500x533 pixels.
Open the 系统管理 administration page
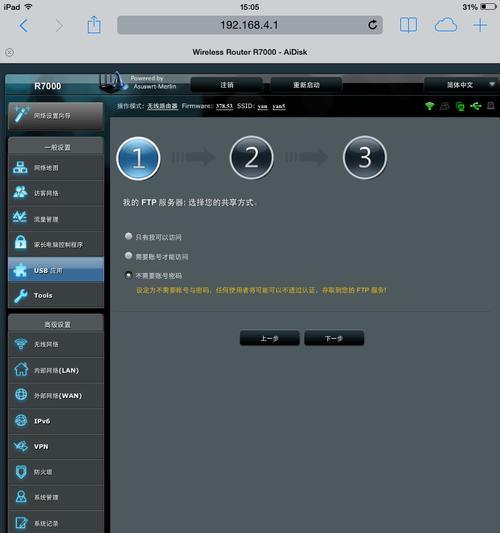(56, 497)
